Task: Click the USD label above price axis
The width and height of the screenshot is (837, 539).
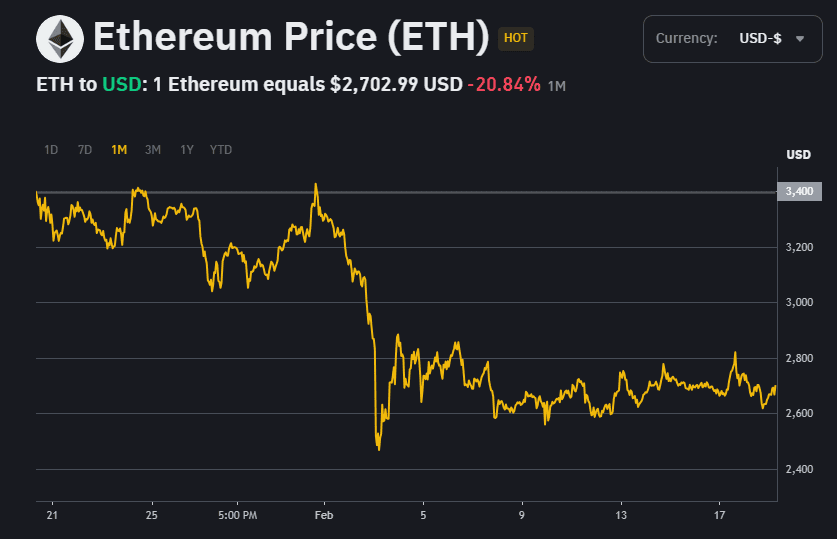Action: (x=799, y=155)
